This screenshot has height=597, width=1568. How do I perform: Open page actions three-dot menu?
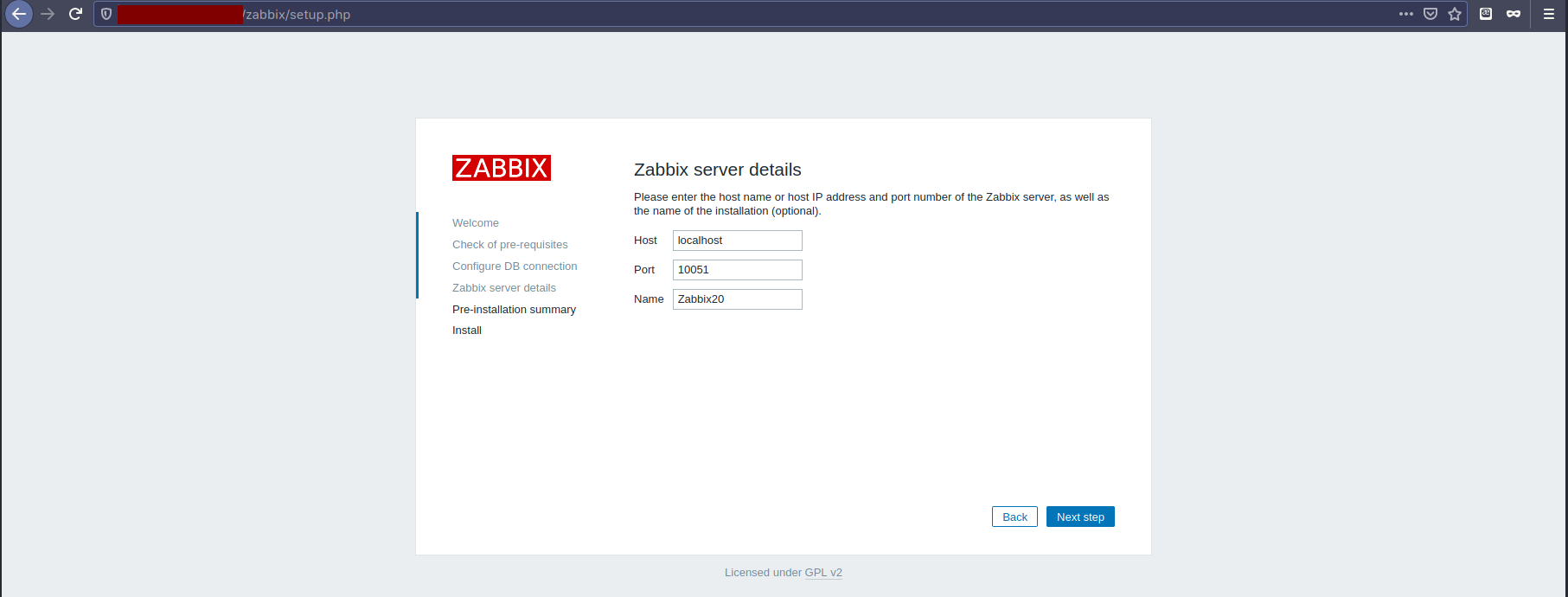tap(1406, 14)
